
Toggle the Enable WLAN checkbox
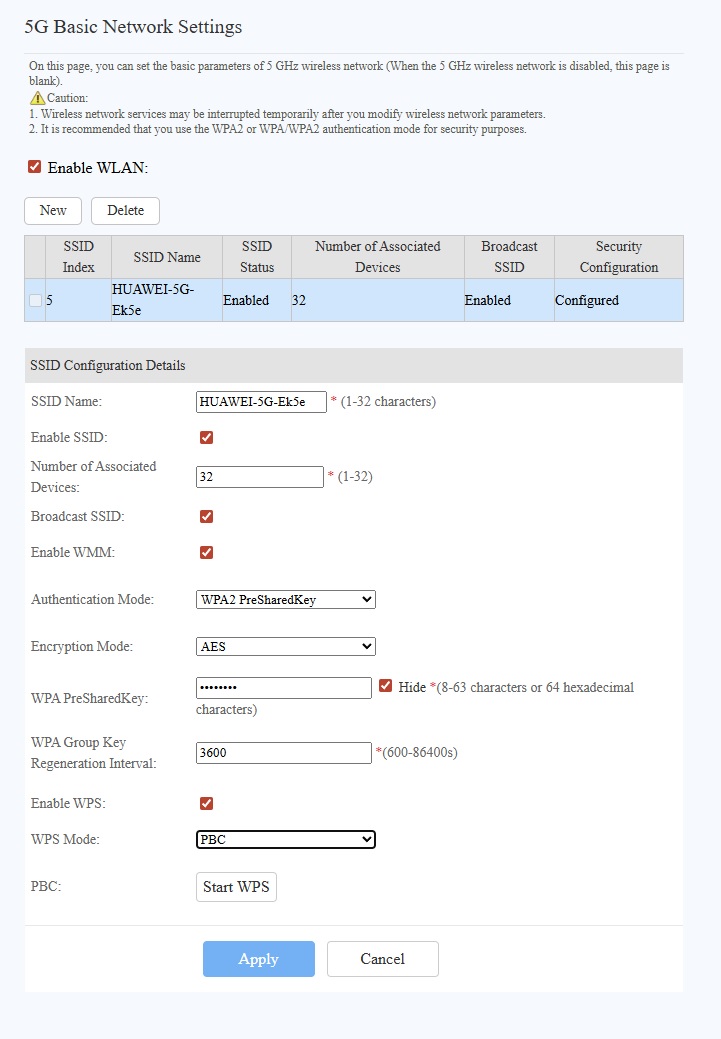[35, 167]
